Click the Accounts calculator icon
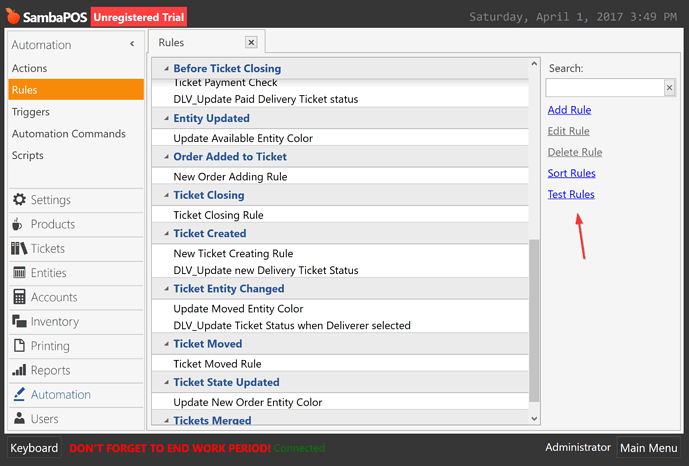The image size is (689, 466). (x=19, y=297)
